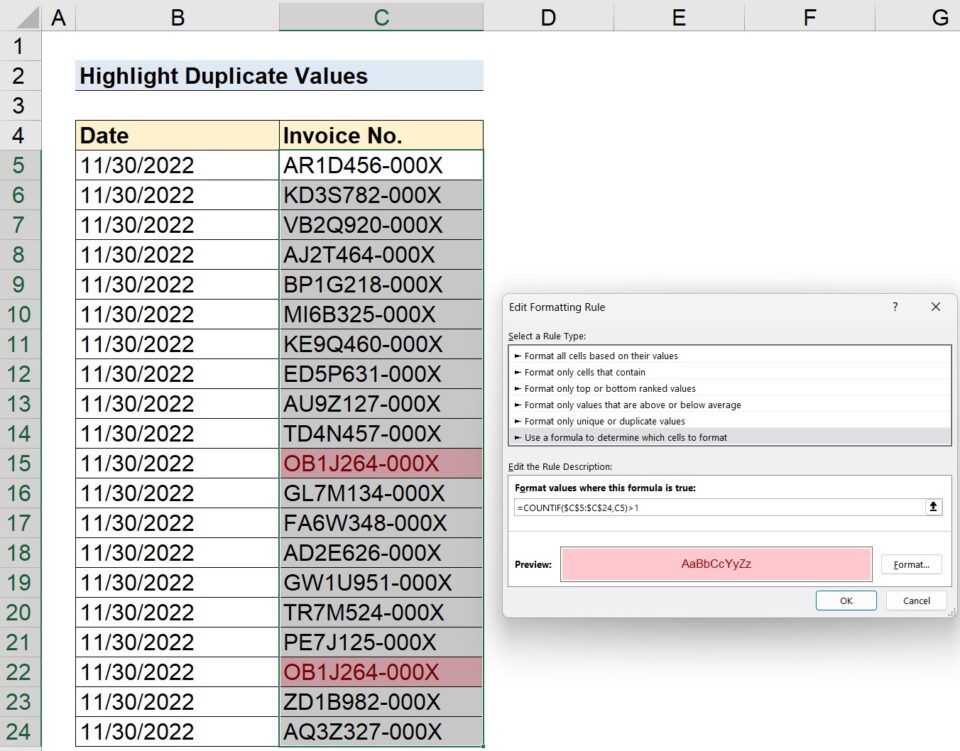Click row header 10 to select the row

click(x=20, y=314)
